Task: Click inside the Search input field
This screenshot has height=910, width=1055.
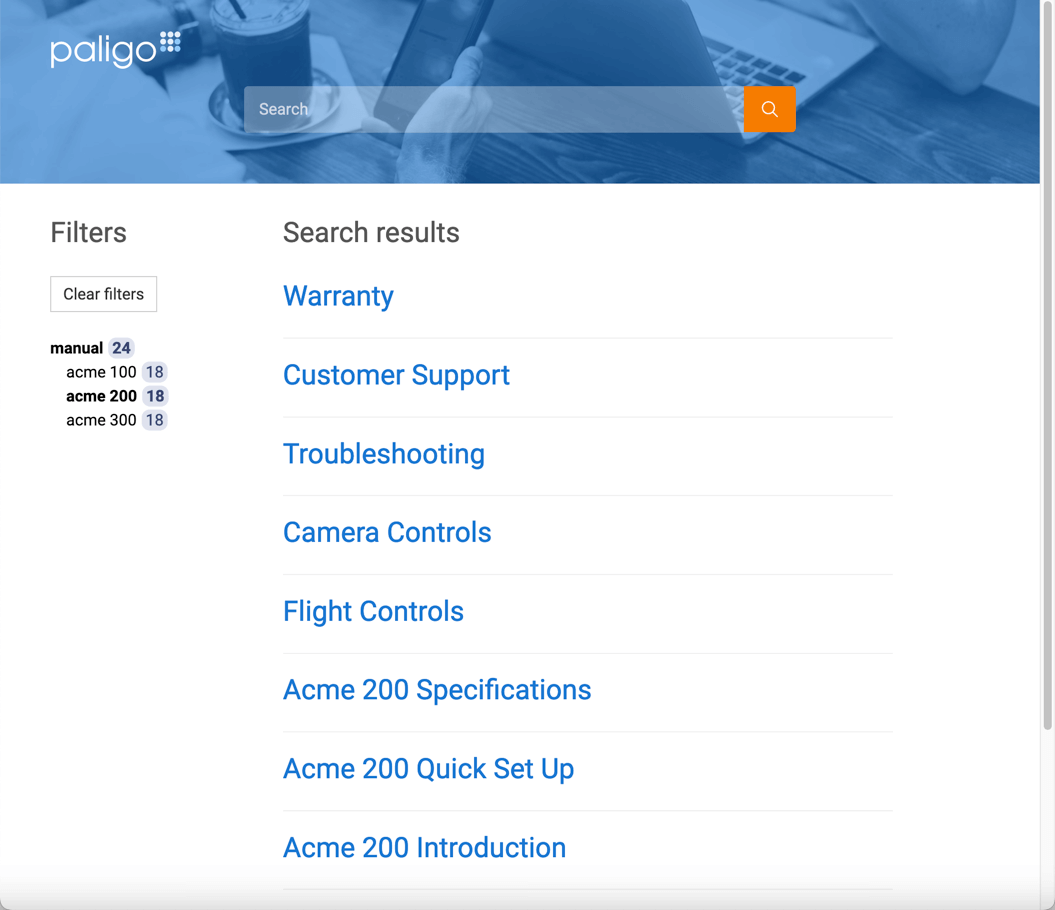Action: [x=490, y=109]
